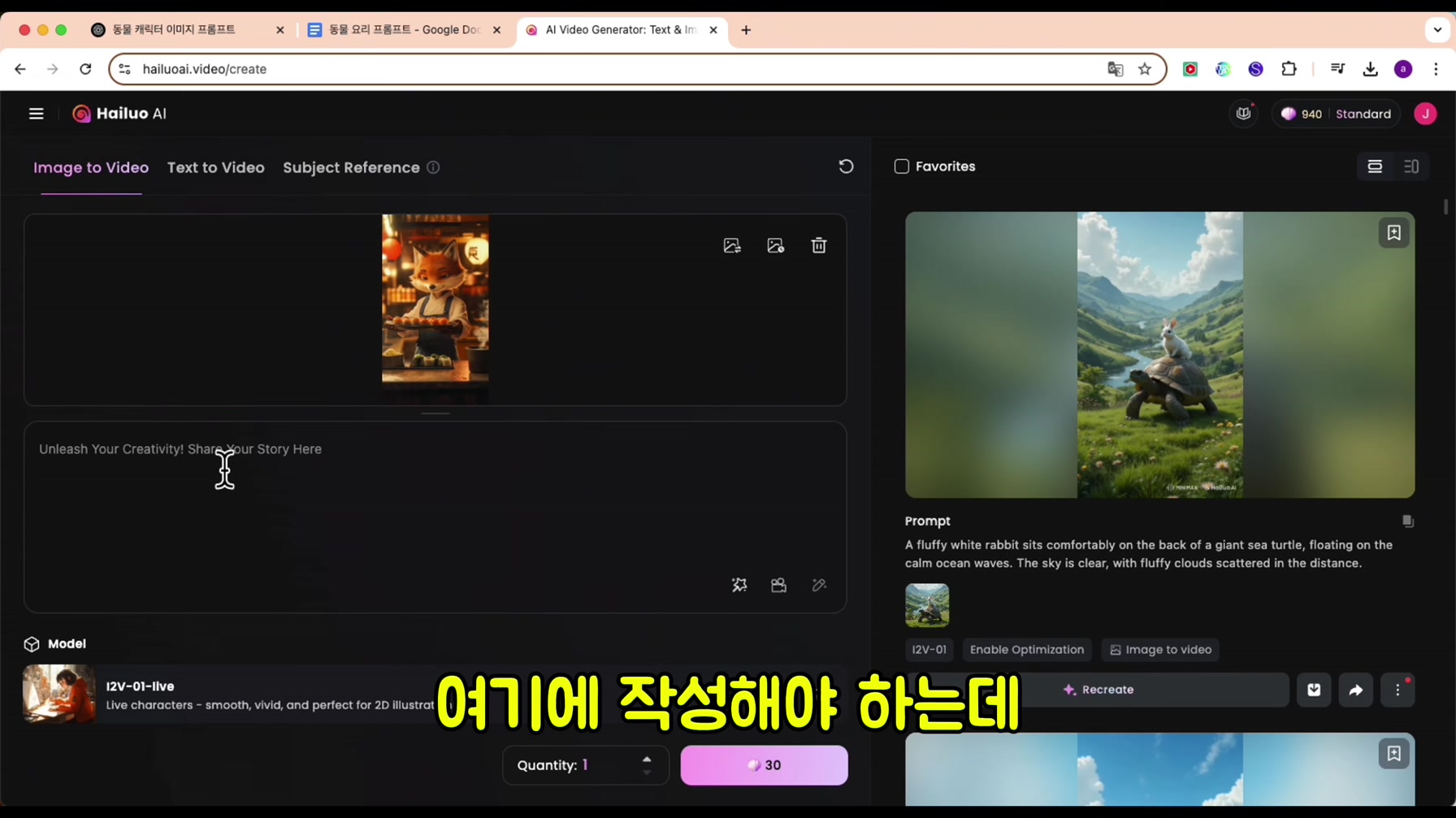Viewport: 1456px width, 818px height.
Task: Close the AI Video Generator tab
Action: tap(713, 30)
